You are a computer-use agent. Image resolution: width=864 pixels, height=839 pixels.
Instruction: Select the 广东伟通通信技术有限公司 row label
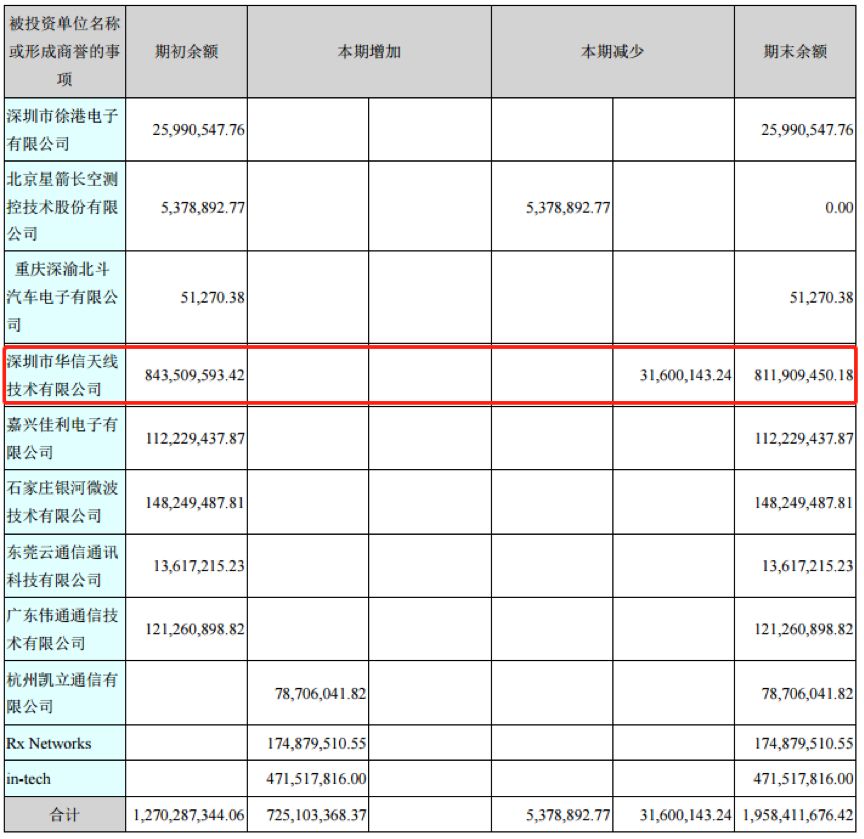click(63, 630)
